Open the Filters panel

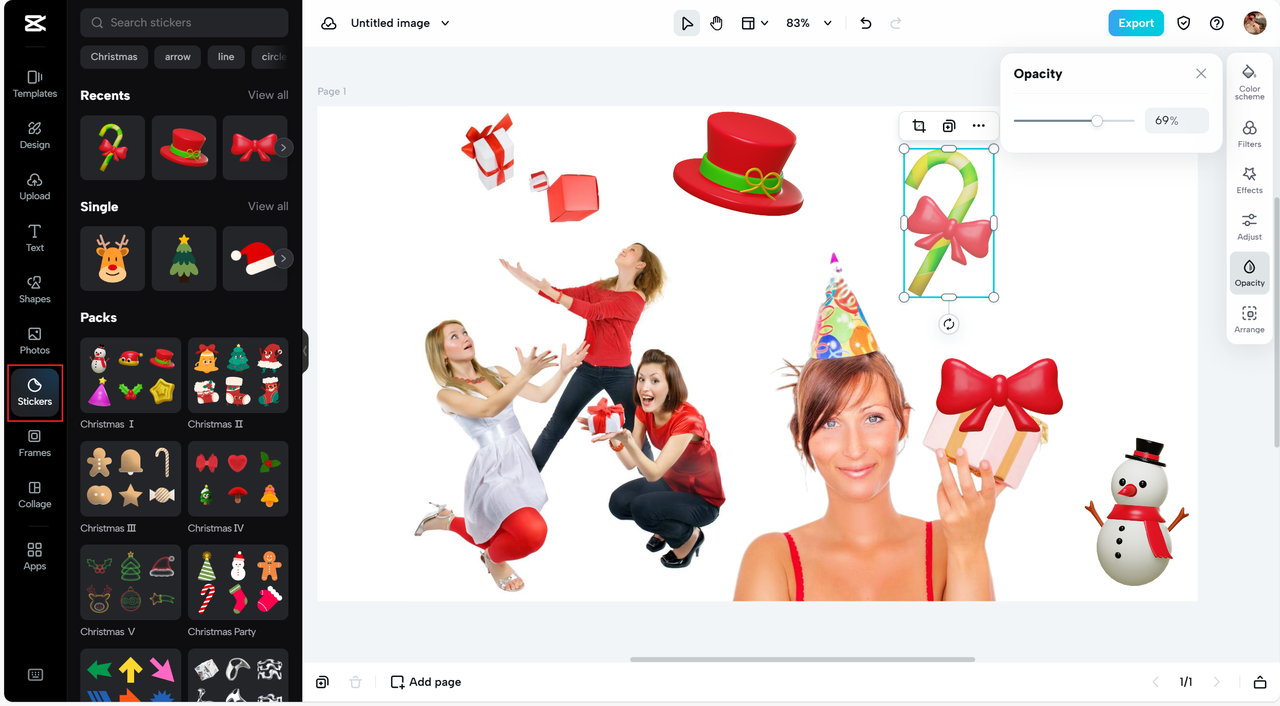pos(1250,134)
